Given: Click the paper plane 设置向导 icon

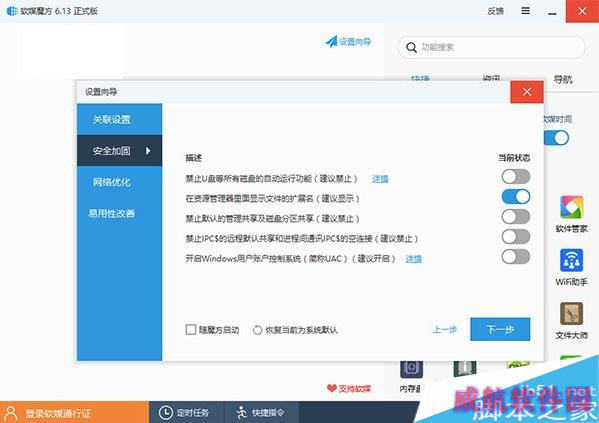Looking at the screenshot, I should [331, 41].
